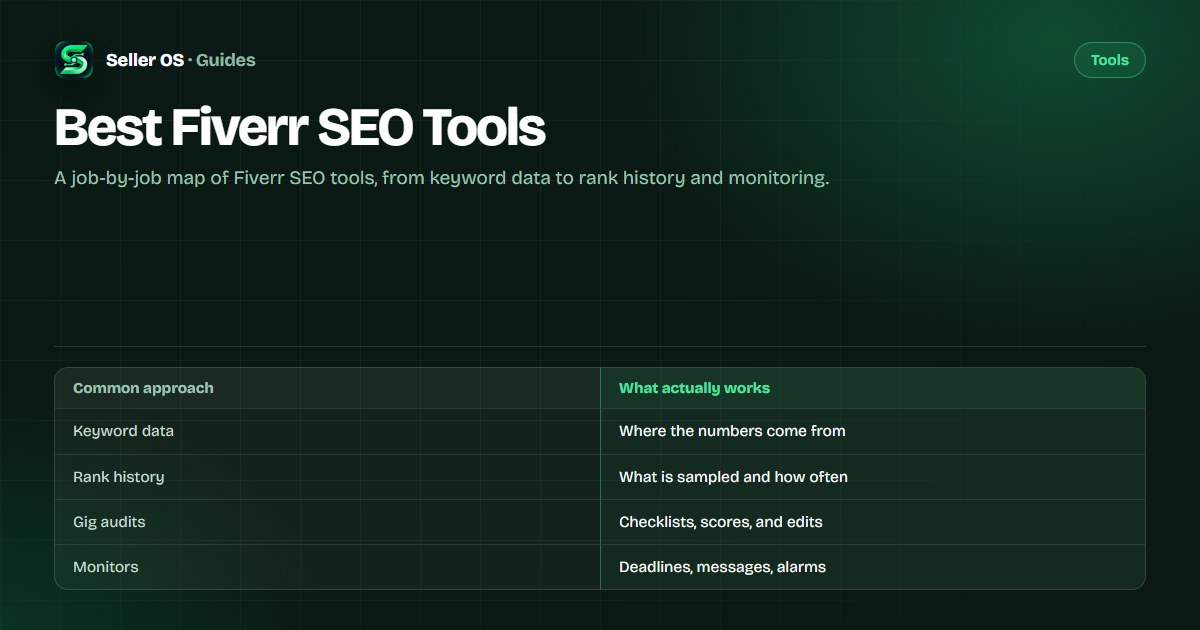Click the Monitors table cell

[x=327, y=567]
